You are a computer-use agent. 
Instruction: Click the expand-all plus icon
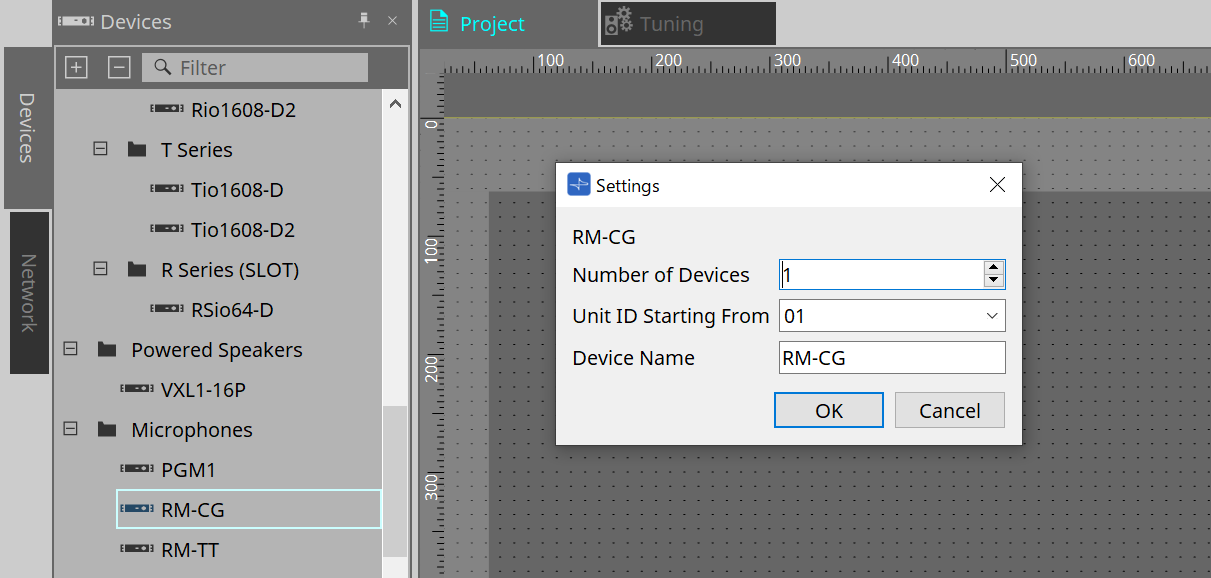76,67
